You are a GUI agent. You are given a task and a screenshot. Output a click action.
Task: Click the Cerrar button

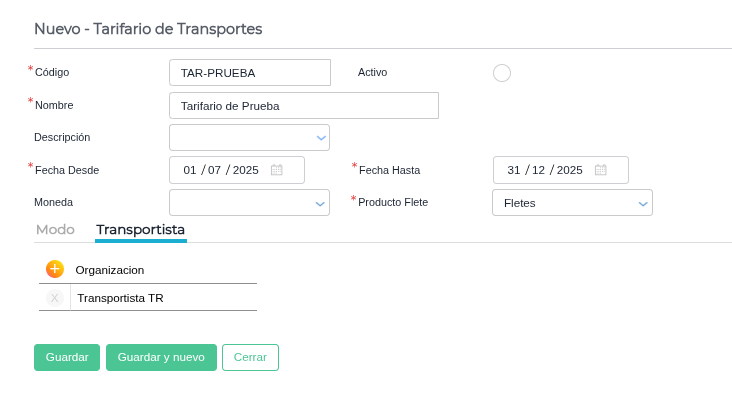coord(250,357)
